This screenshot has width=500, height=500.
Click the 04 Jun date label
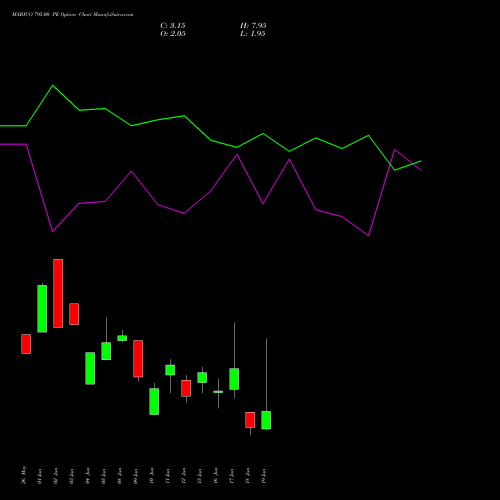(88, 476)
